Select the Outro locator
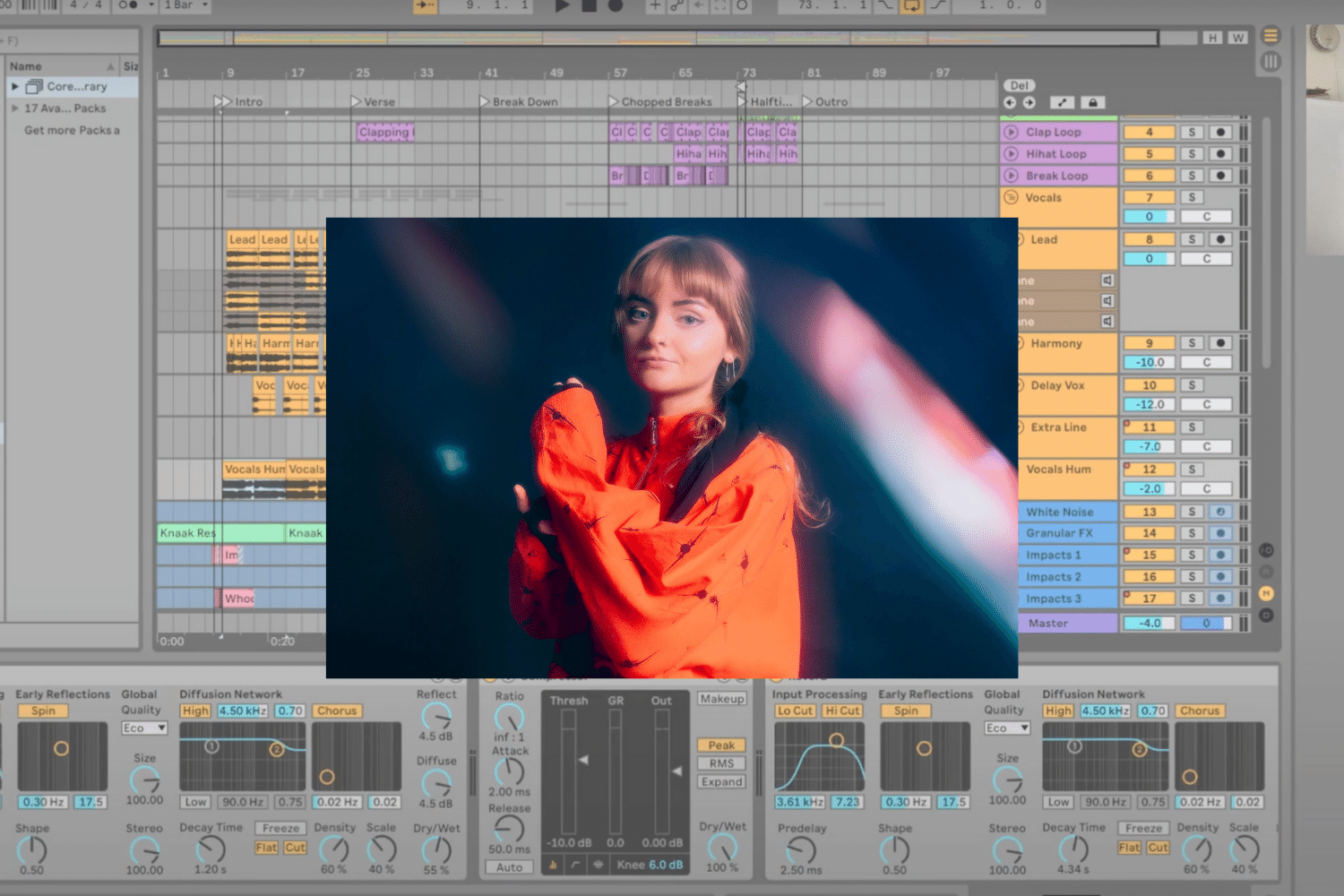Viewport: 1344px width, 896px height. tap(825, 102)
